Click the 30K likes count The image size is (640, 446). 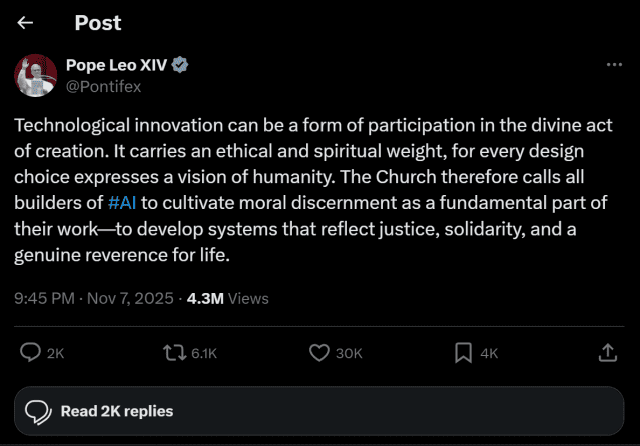pos(349,353)
